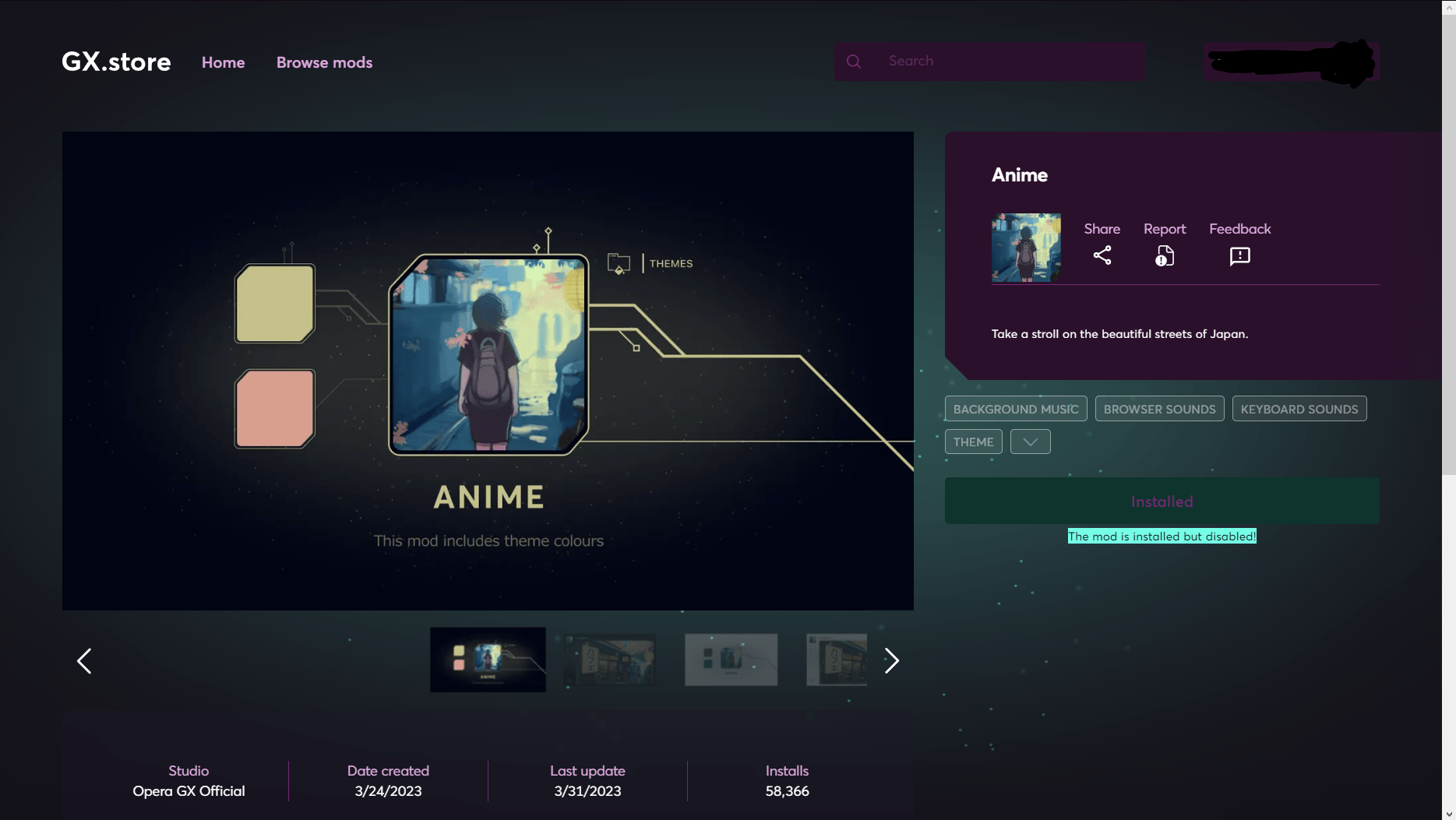Image resolution: width=1456 pixels, height=820 pixels.
Task: Click the Report icon
Action: [1164, 255]
